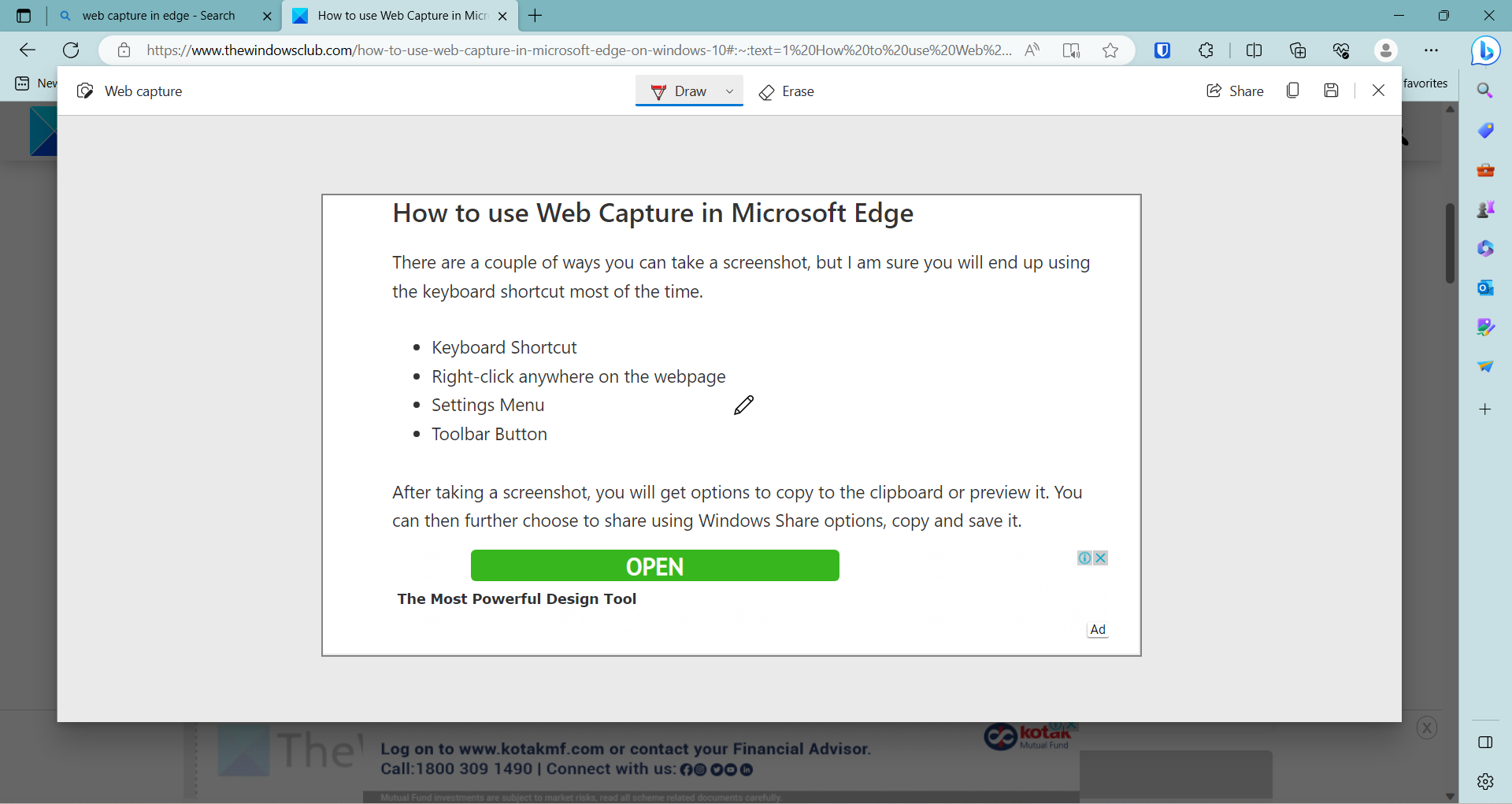Open the Bitwarden extension
This screenshot has height=804, width=1512.
coord(1162,50)
